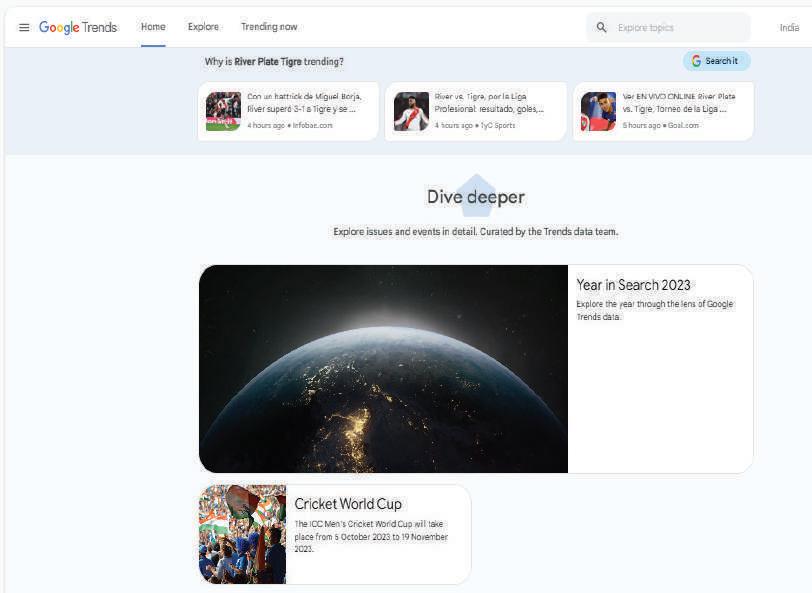This screenshot has height=593, width=812.
Task: Click the infobae article thumbnail image
Action: click(223, 111)
